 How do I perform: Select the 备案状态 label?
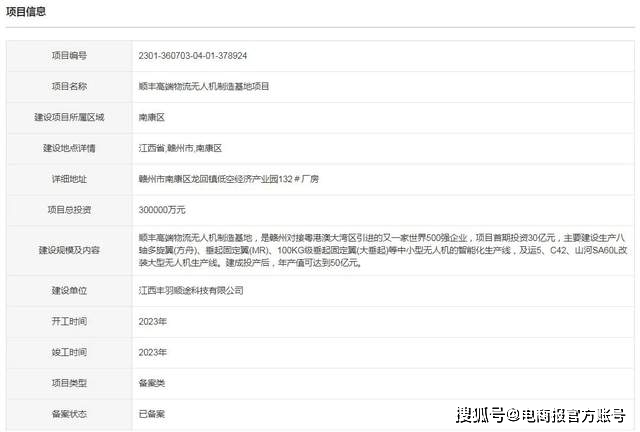coord(69,414)
